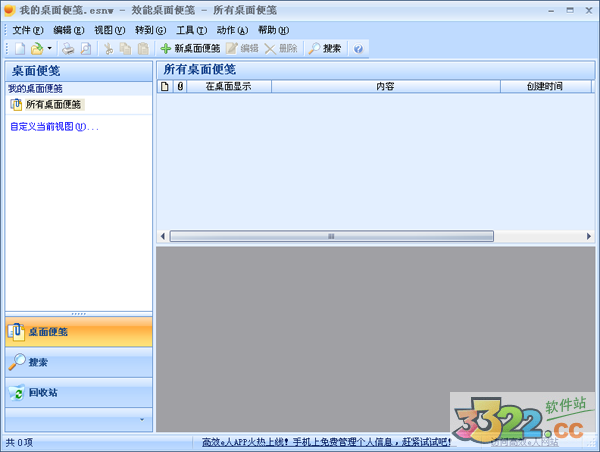Expand the navigation pane options chevron

click(x=142, y=419)
